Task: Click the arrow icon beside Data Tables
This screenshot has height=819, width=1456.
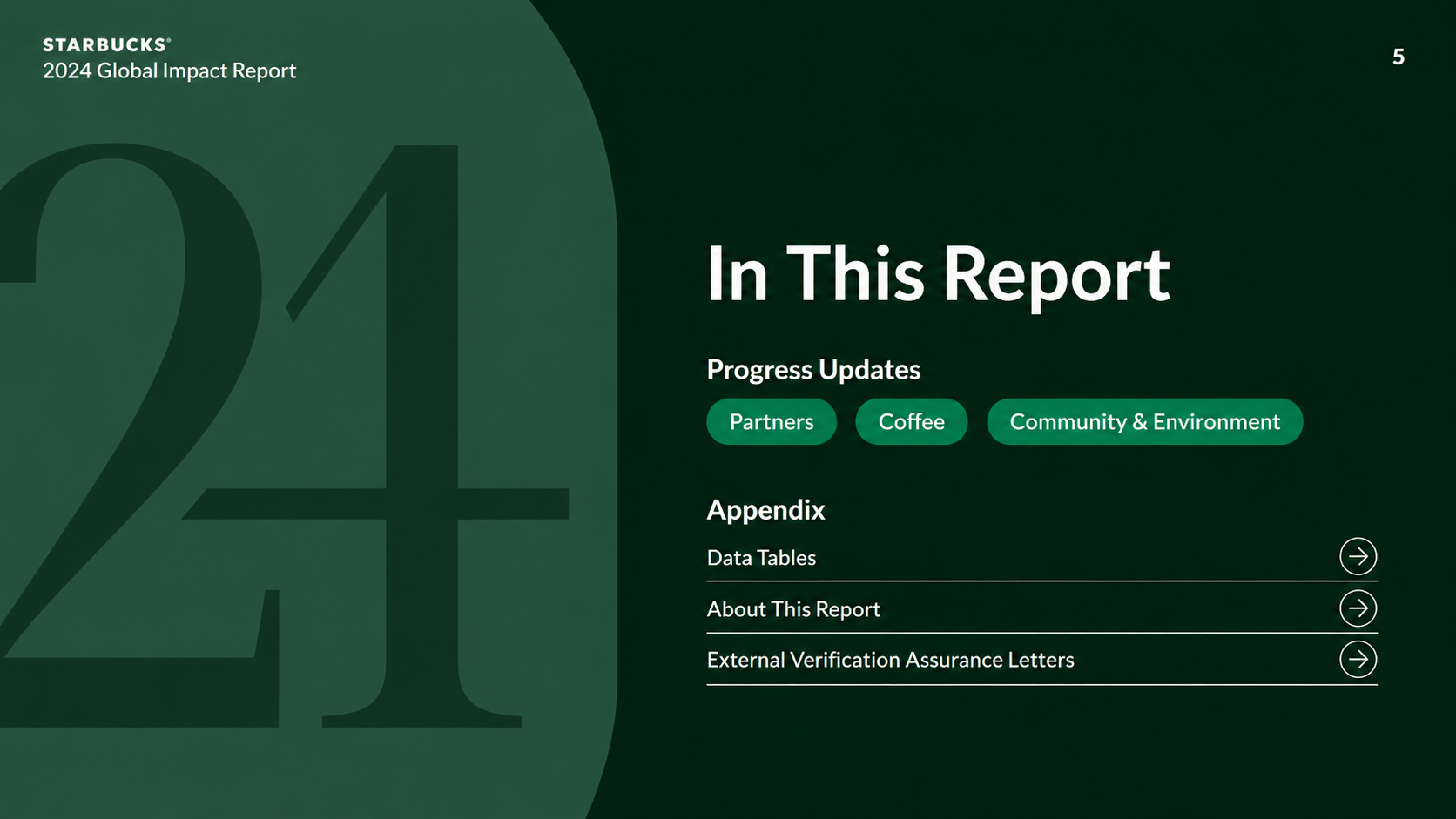Action: coord(1358,557)
